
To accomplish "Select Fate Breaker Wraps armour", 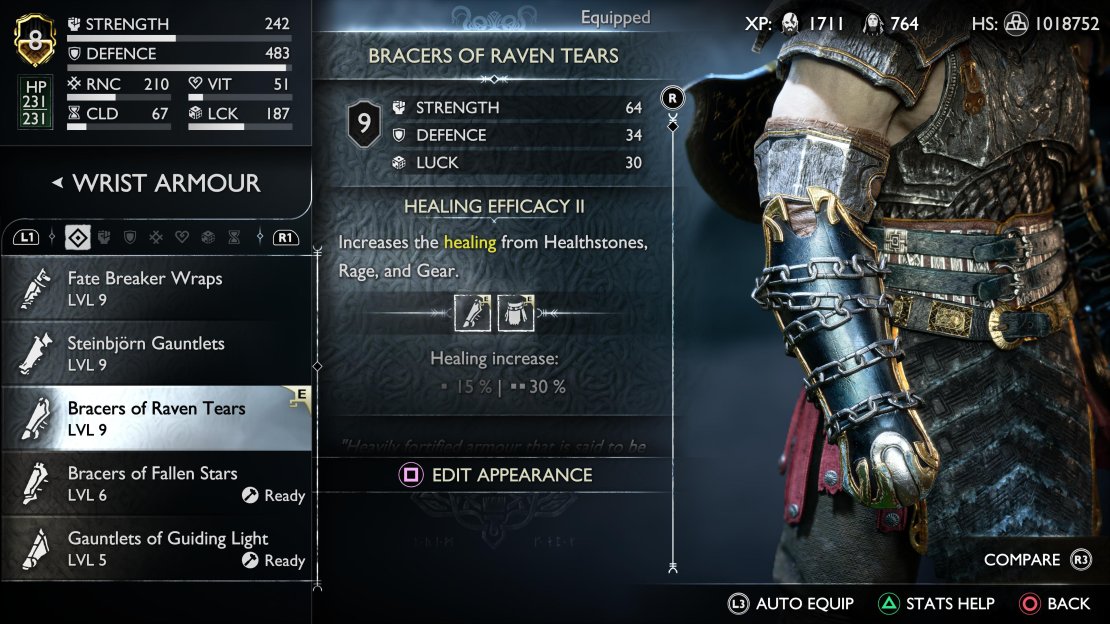I will pyautogui.click(x=156, y=288).
